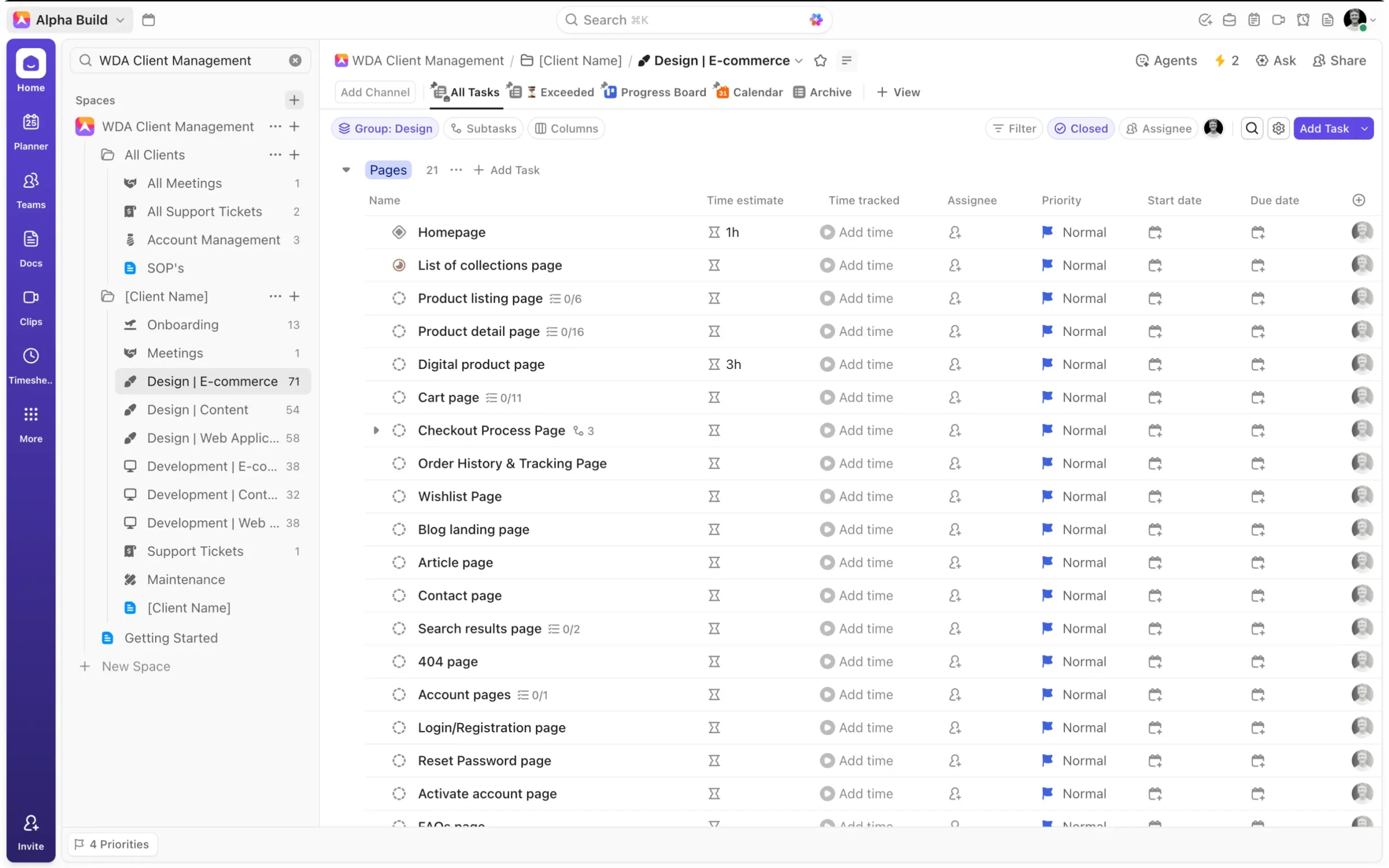The width and height of the screenshot is (1389, 868).
Task: Toggle status circle for Wishlist Page
Action: pos(399,496)
